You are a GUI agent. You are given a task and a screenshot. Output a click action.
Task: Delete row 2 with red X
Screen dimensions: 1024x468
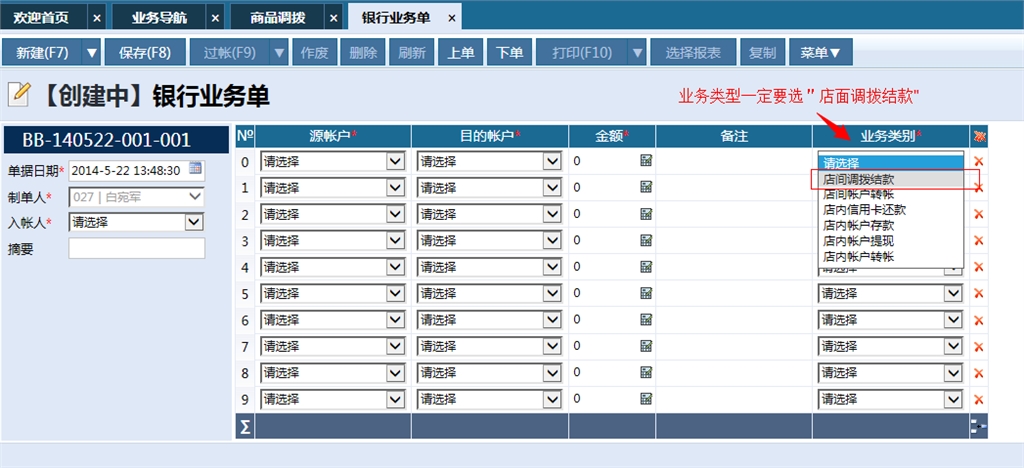978,214
